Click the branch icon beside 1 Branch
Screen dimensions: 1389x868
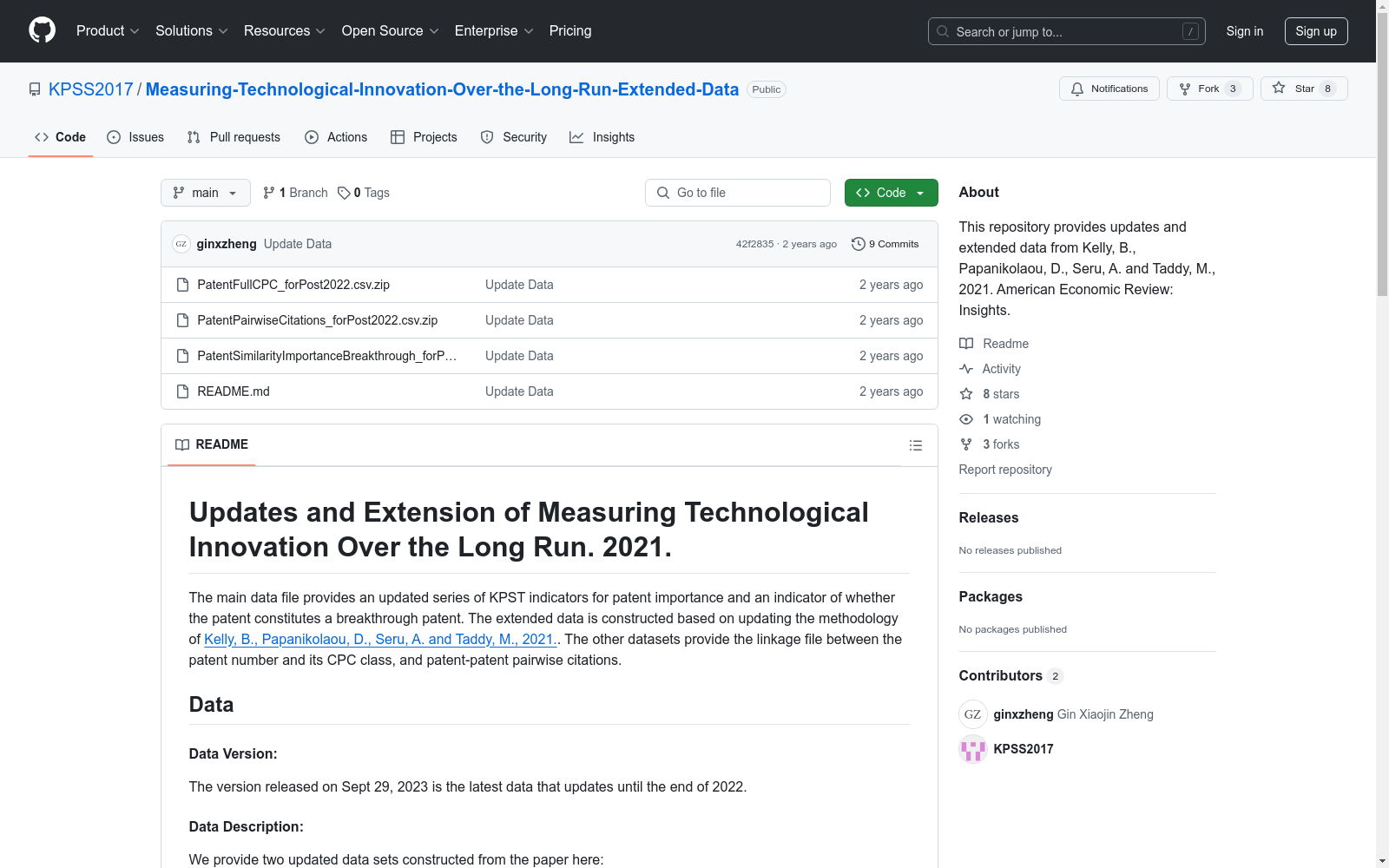[269, 193]
